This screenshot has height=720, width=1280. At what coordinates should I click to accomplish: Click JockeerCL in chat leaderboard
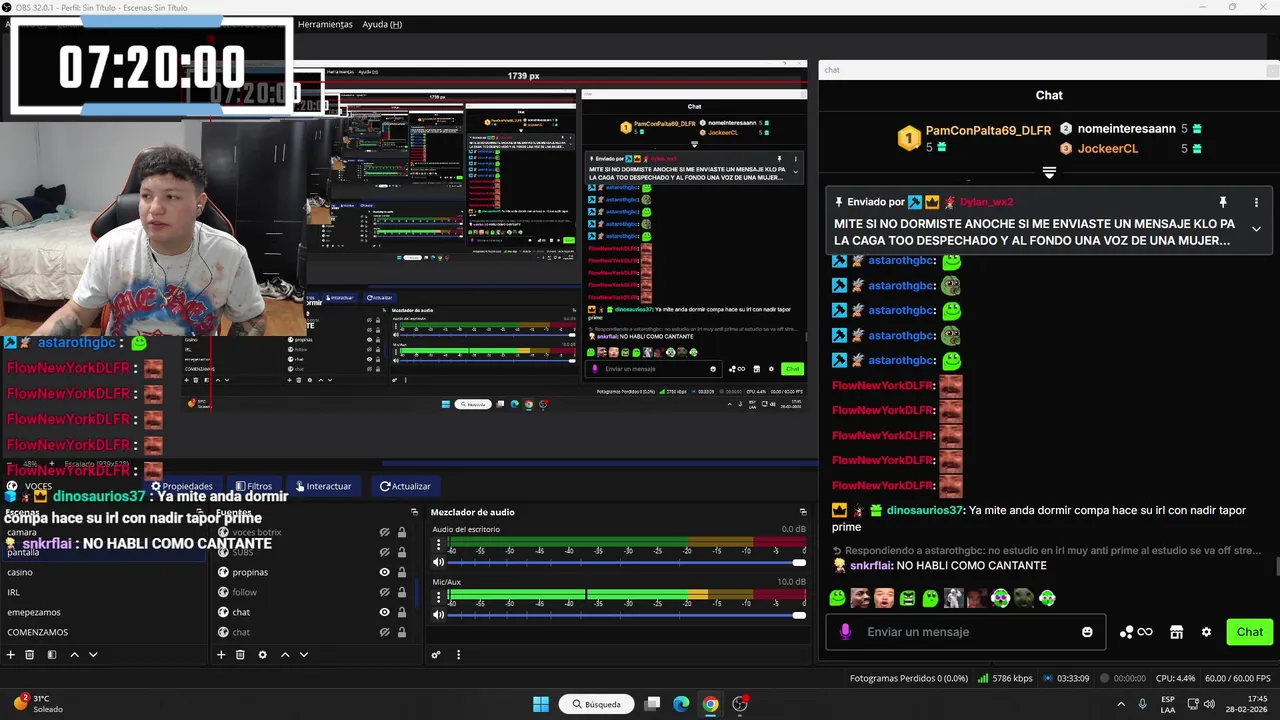pyautogui.click(x=1107, y=149)
